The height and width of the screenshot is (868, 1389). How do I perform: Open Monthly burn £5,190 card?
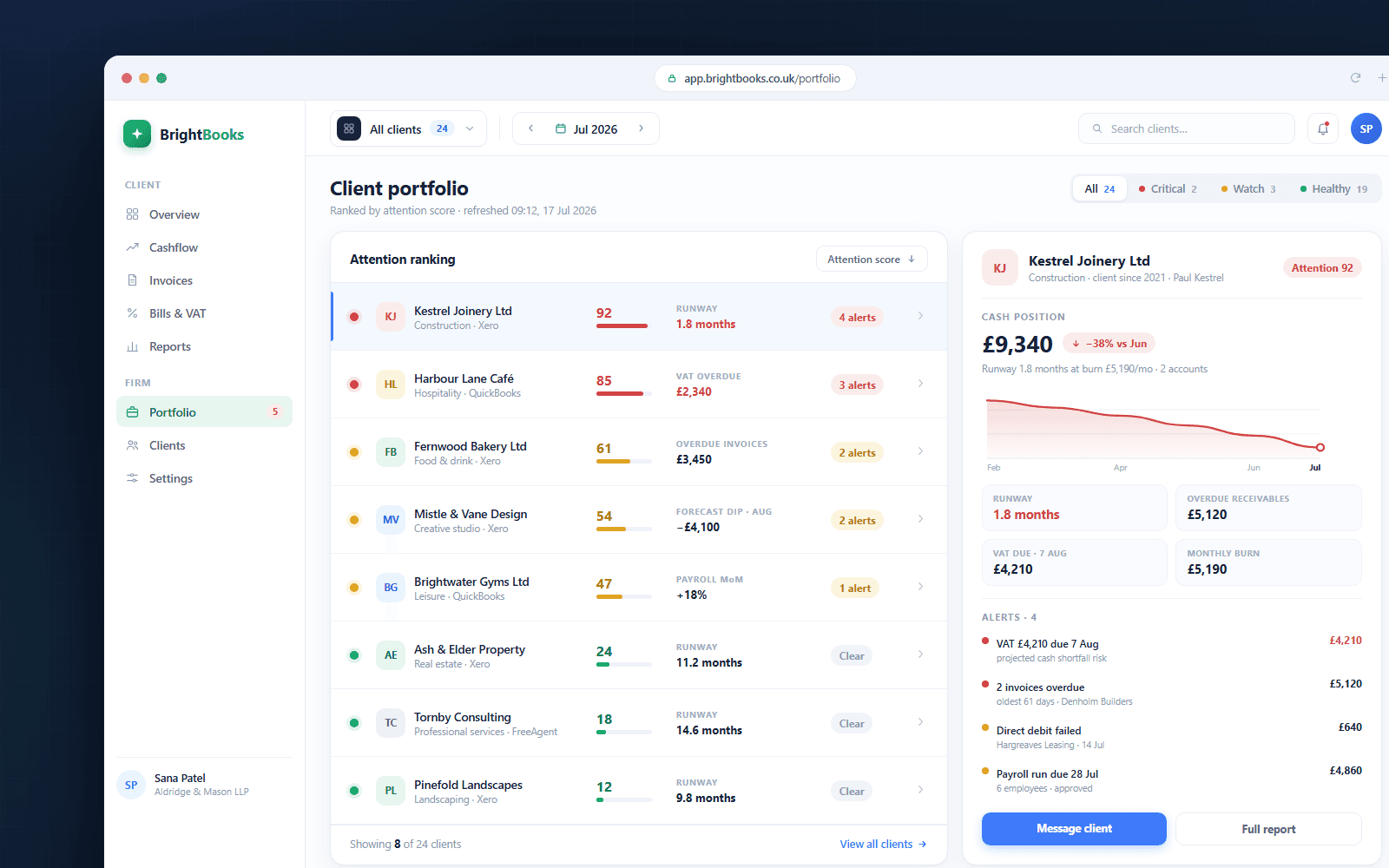tap(1268, 562)
